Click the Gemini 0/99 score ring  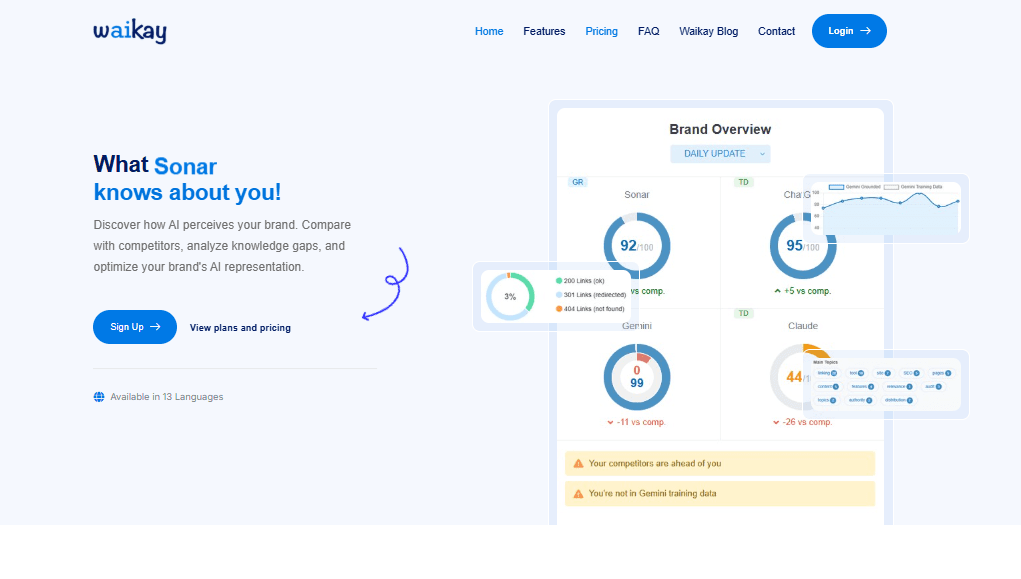click(637, 377)
